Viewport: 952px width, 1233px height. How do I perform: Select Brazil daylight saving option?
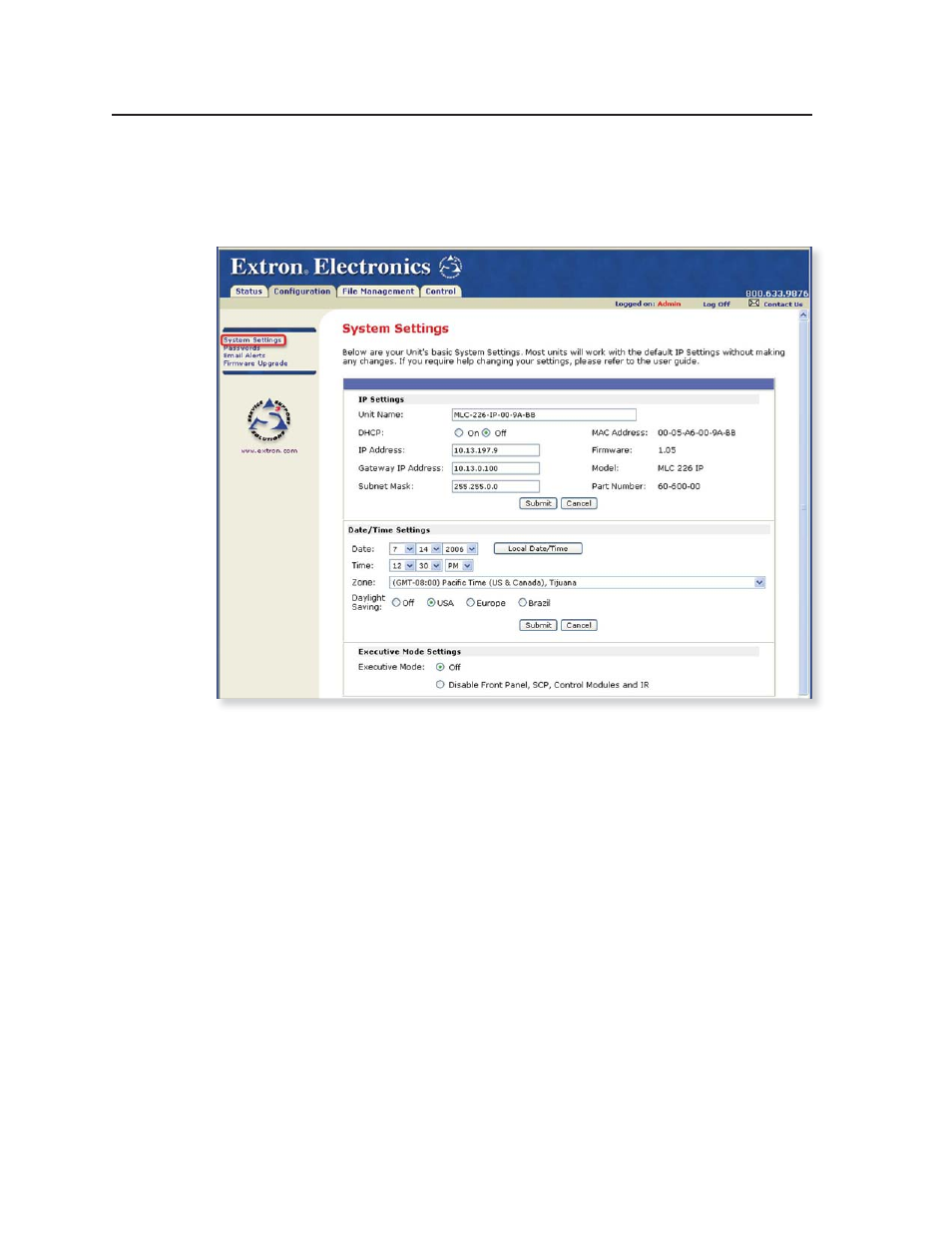tap(522, 603)
